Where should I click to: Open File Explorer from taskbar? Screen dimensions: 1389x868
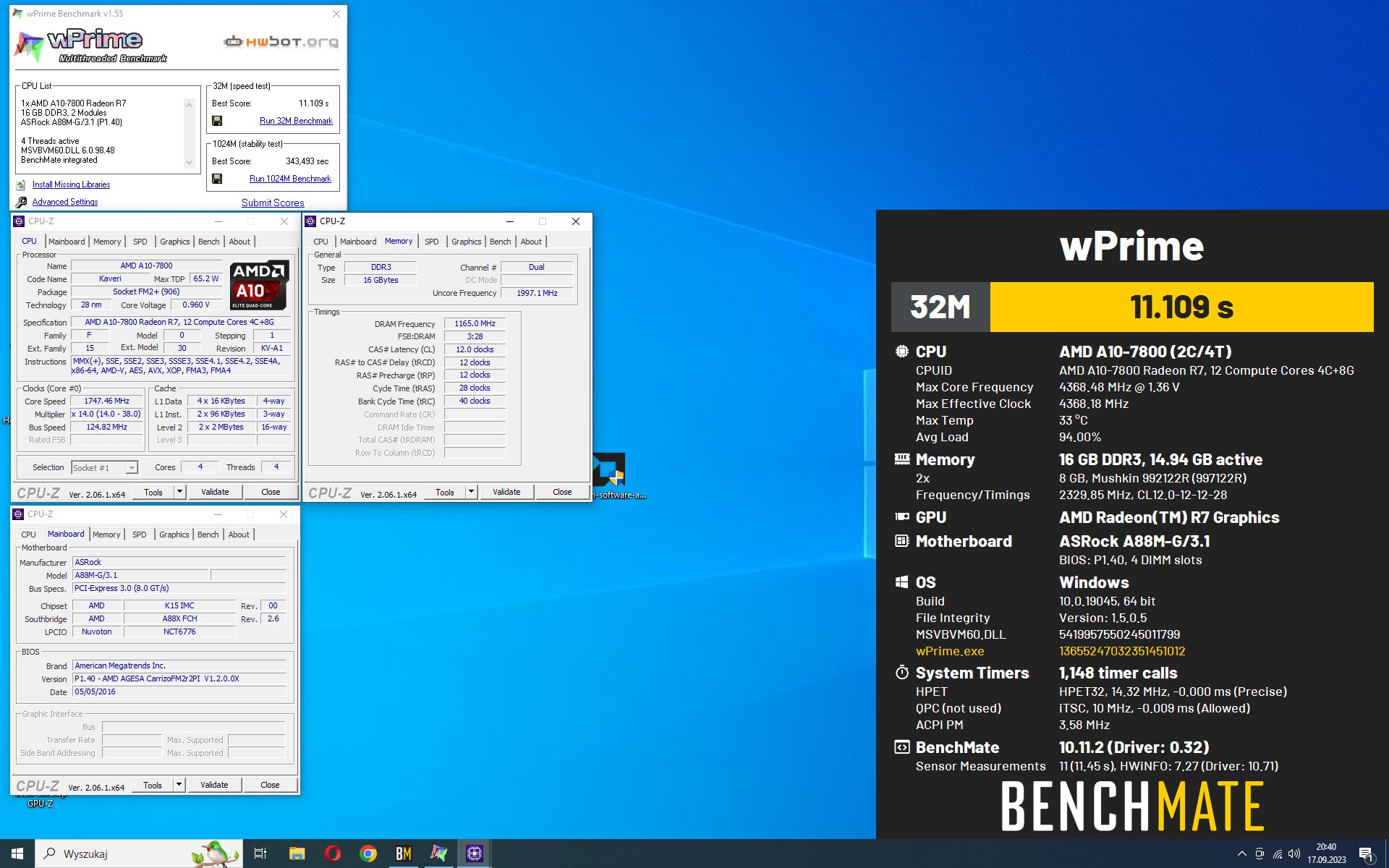[x=297, y=854]
